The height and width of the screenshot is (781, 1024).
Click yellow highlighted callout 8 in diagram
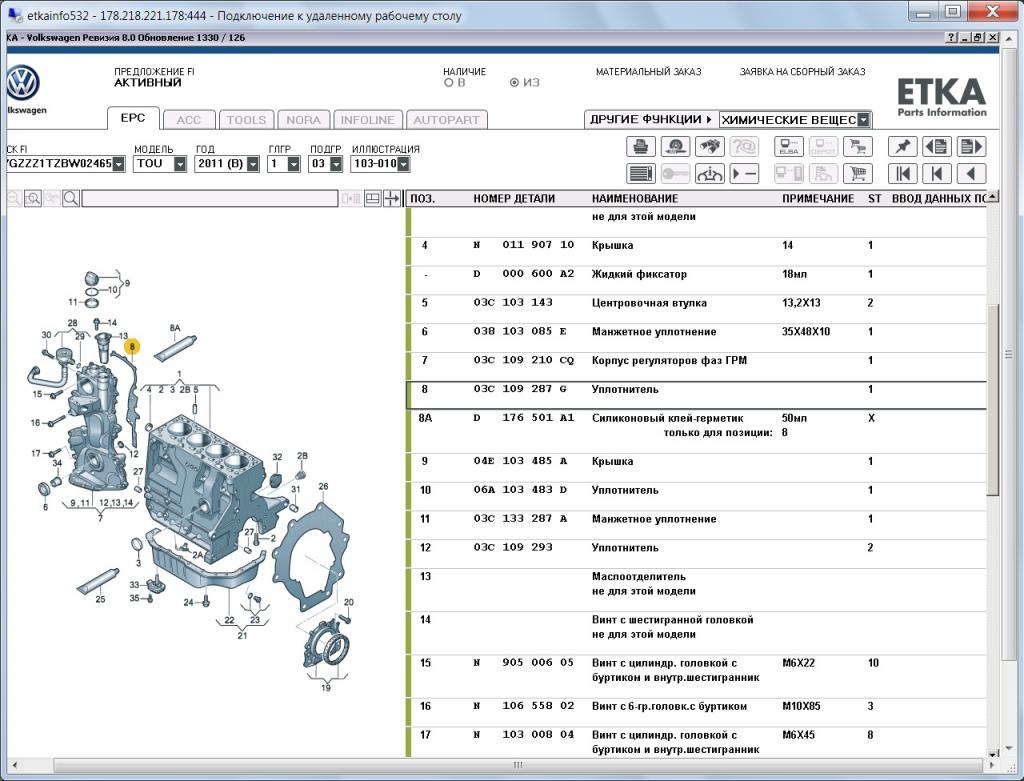[132, 346]
